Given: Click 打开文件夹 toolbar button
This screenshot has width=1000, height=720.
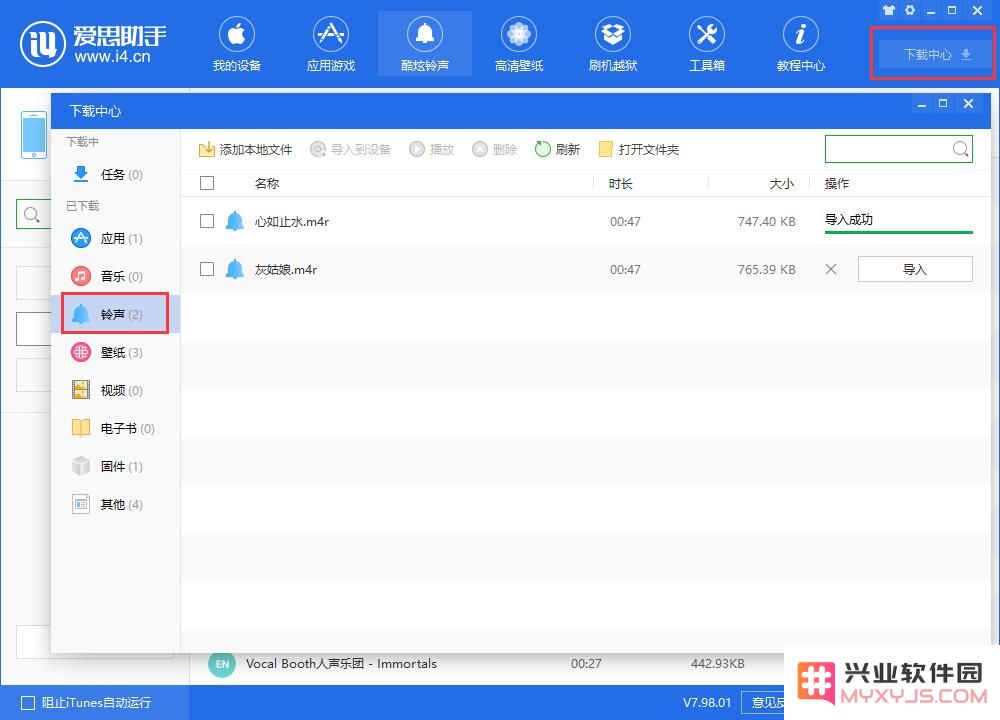Looking at the screenshot, I should pos(638,149).
